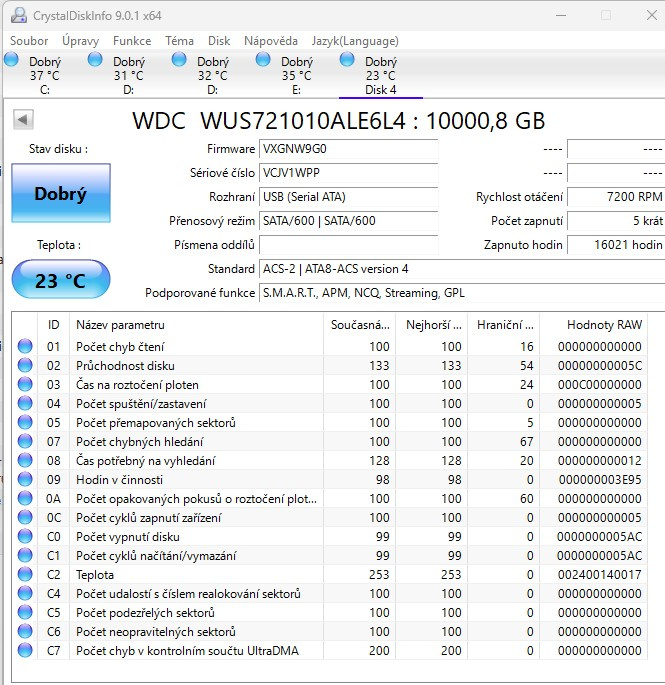
Task: Click status orb for attribute C2 Teplota
Action: tap(25, 574)
